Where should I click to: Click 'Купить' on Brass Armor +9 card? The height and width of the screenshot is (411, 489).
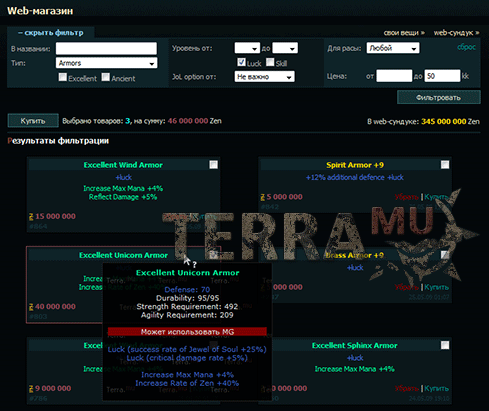[436, 287]
